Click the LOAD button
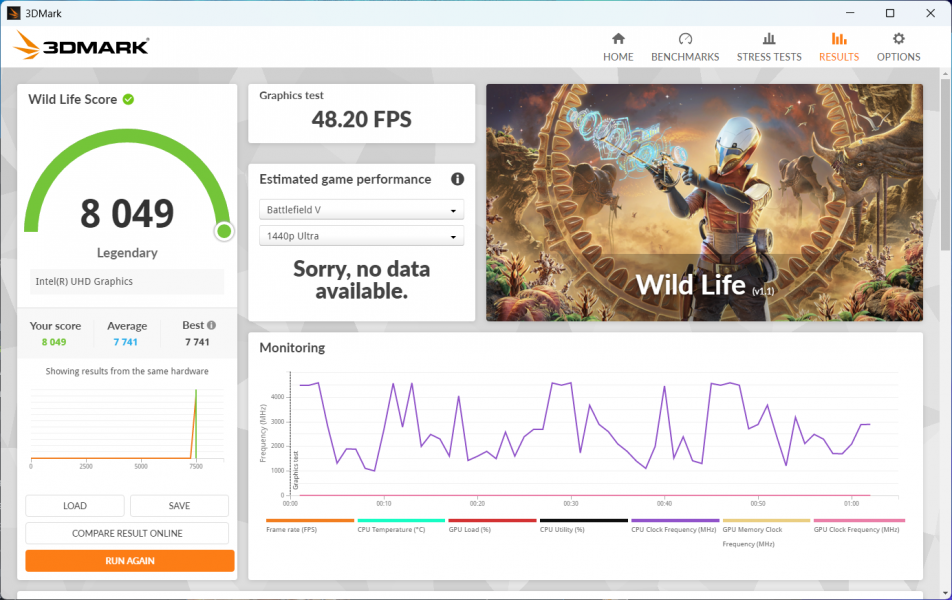 [x=75, y=506]
